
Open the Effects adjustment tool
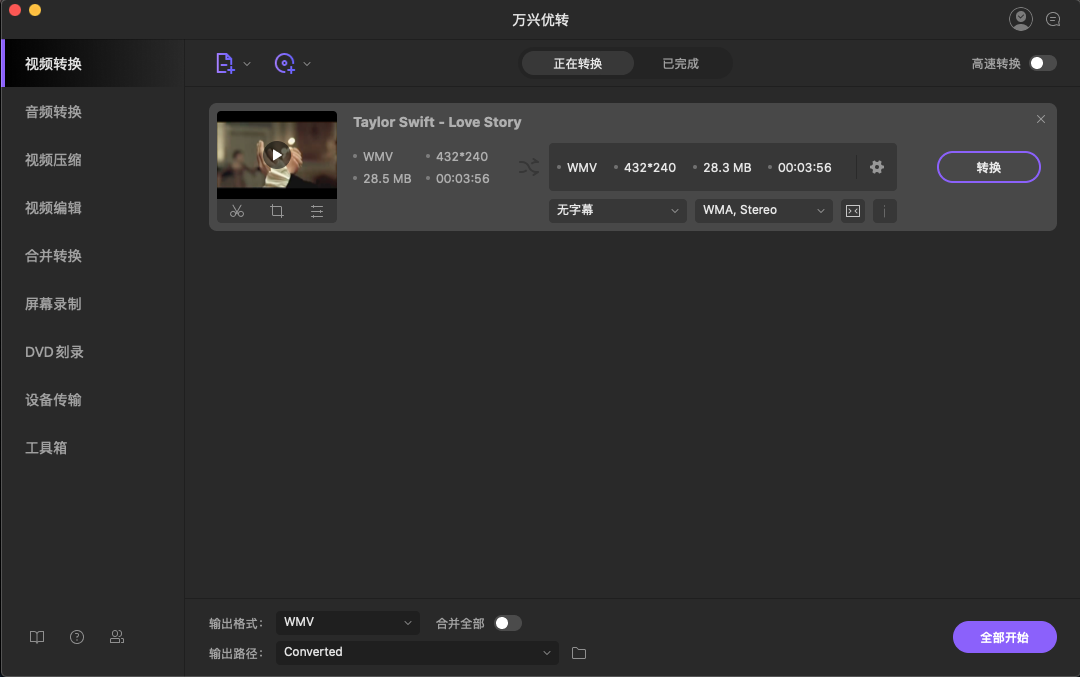coord(317,211)
